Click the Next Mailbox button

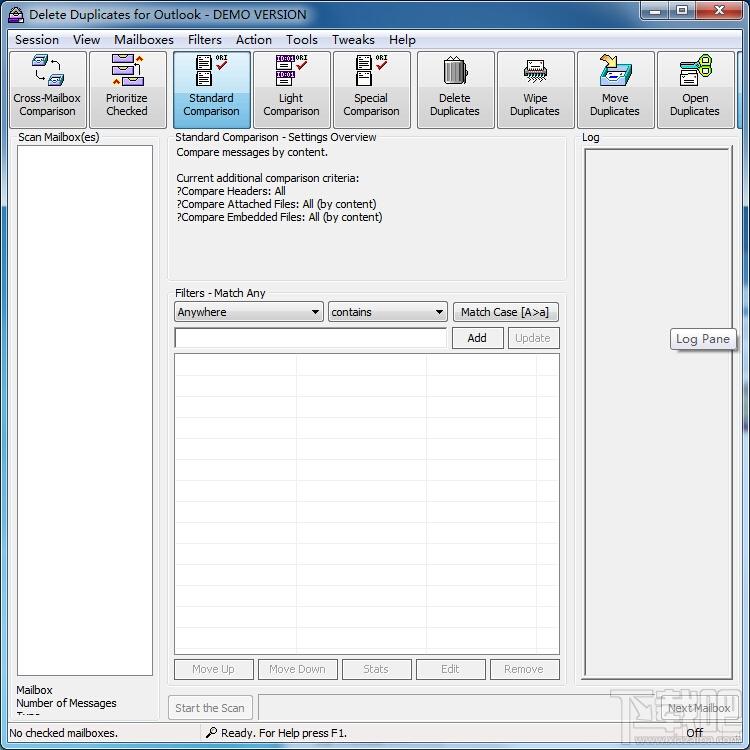(699, 707)
